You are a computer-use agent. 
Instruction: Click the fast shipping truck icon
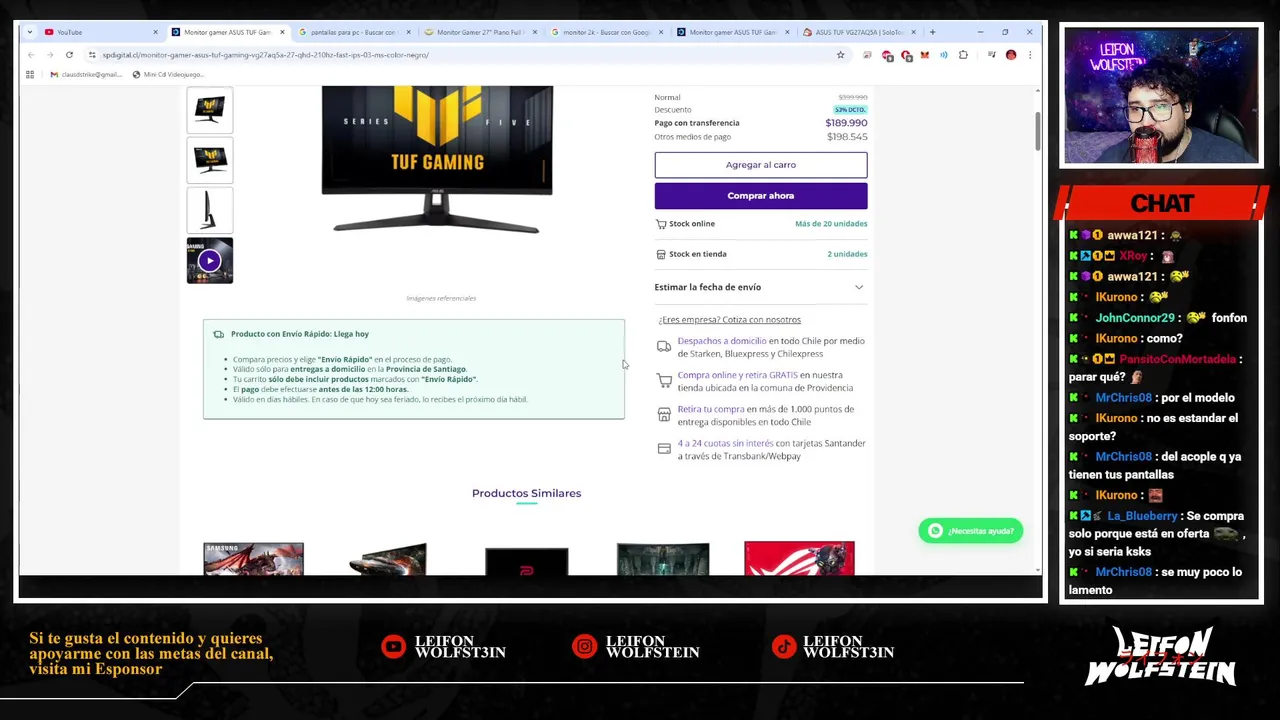(x=219, y=334)
